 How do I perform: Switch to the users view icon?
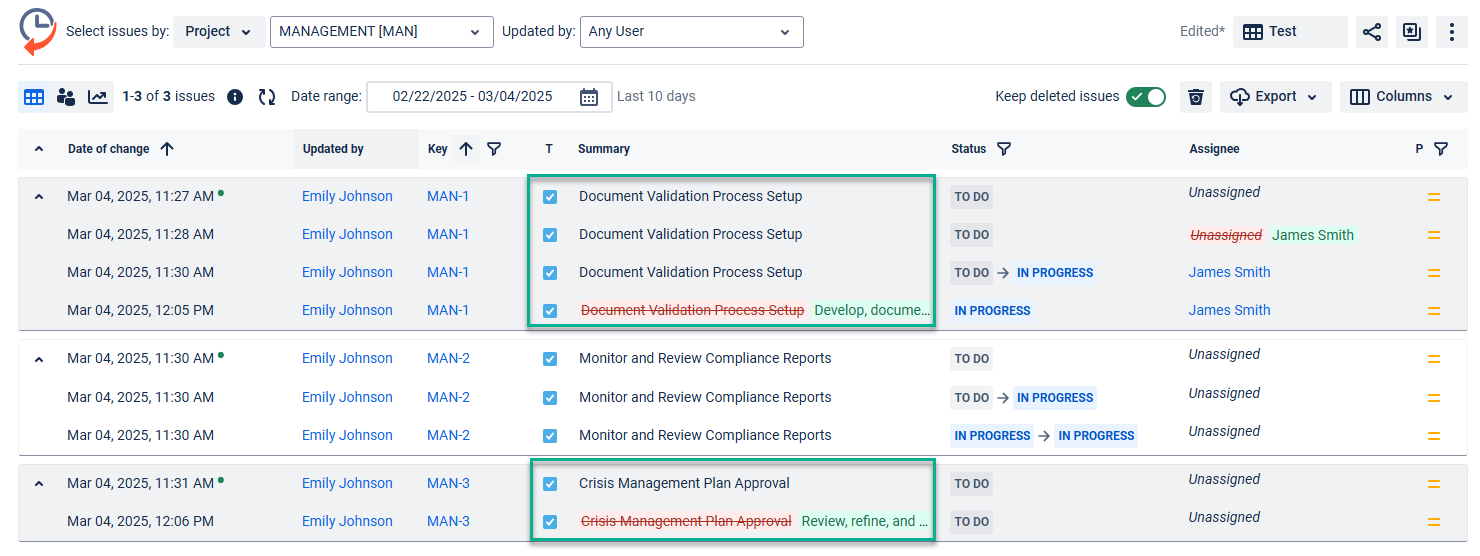(x=66, y=97)
